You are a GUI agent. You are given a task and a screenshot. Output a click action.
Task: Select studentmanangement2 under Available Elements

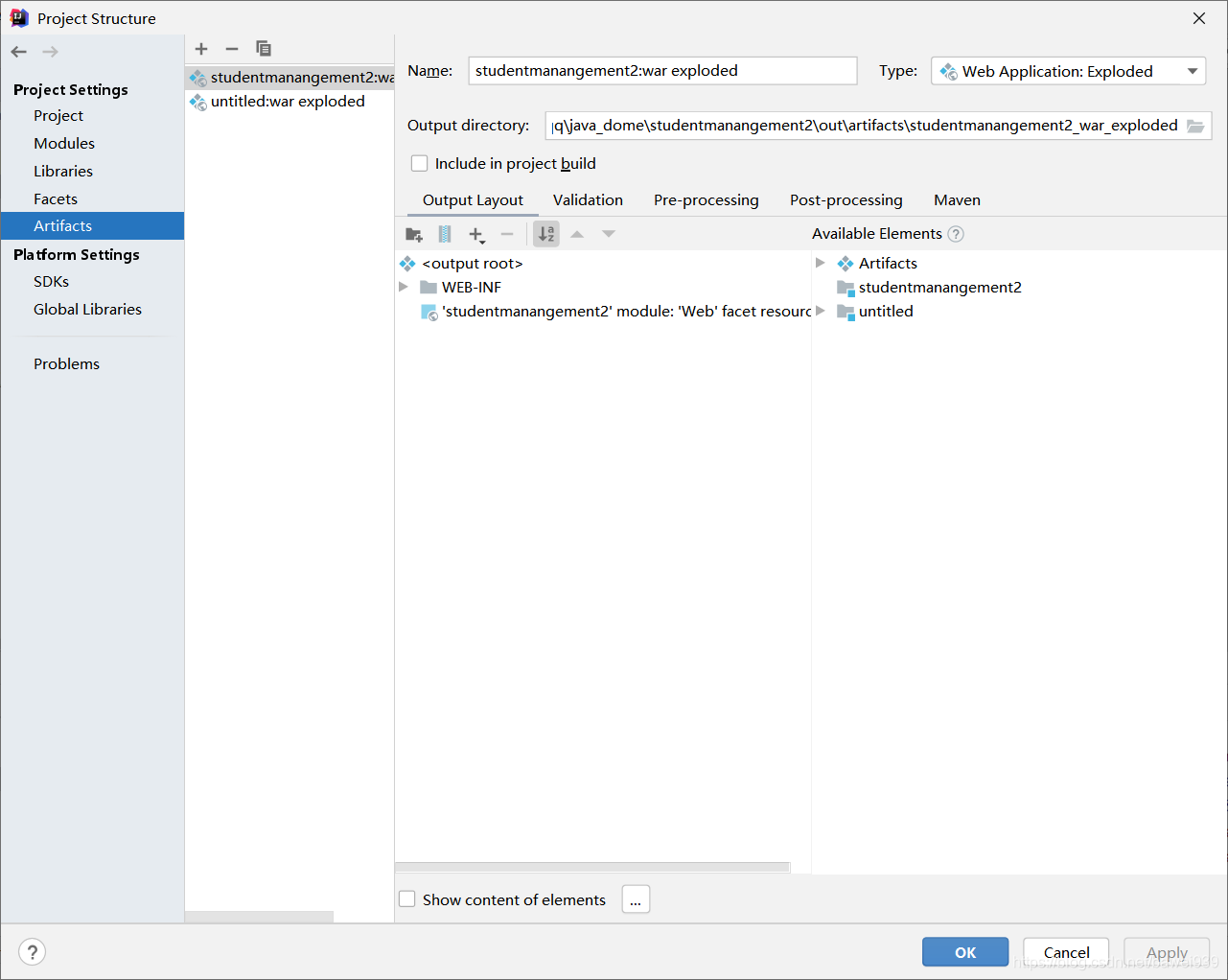(939, 288)
